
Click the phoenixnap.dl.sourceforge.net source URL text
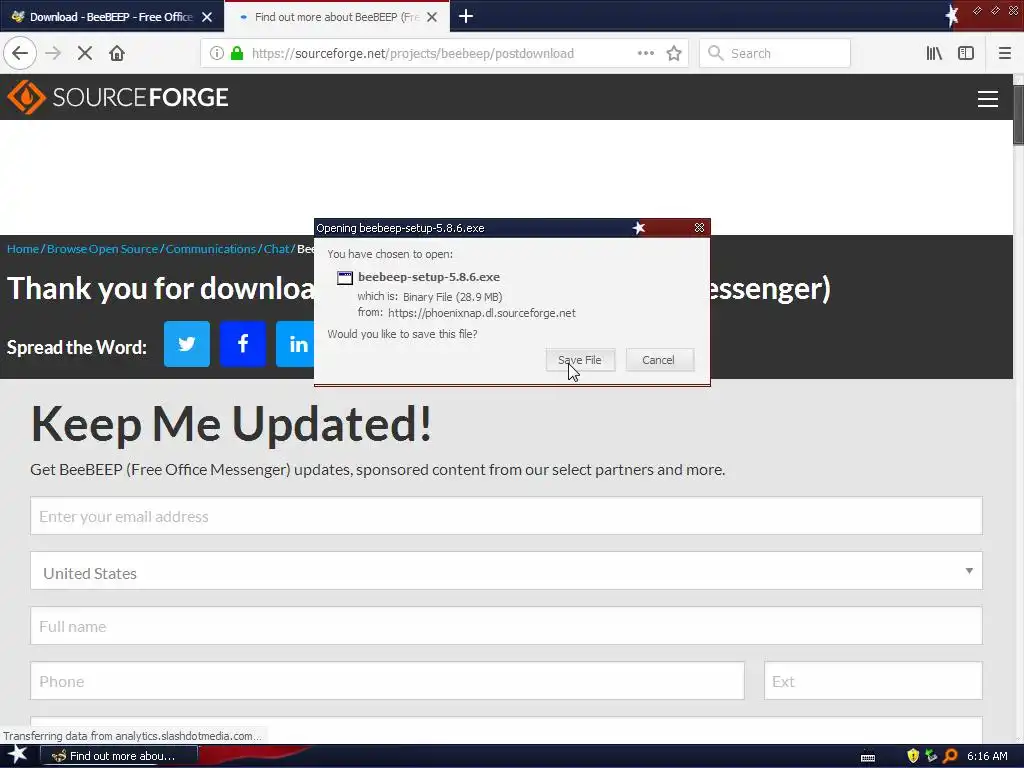(482, 313)
